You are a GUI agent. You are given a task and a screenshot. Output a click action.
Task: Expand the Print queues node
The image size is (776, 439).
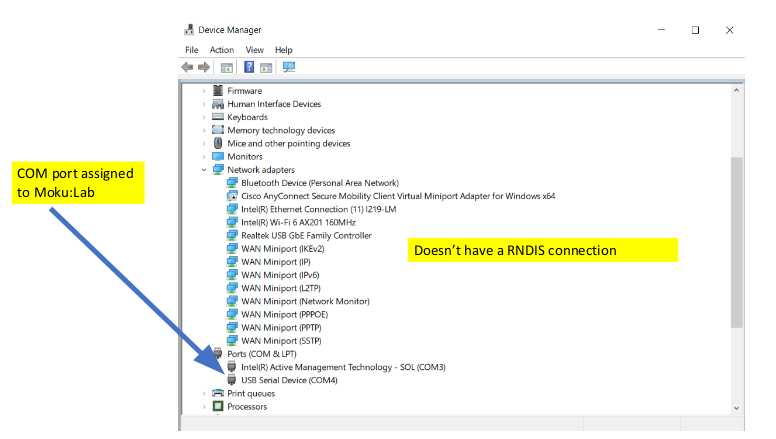click(x=204, y=393)
